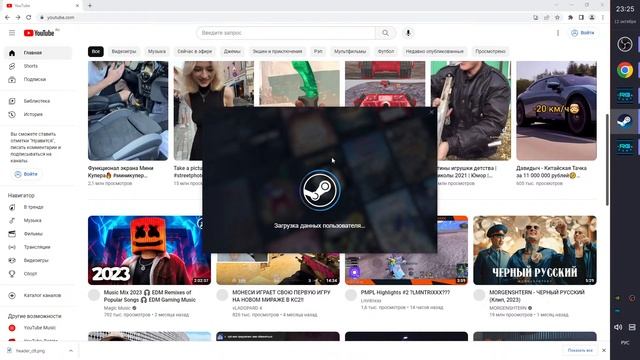Open YouTube settings three-dot menu near Войти
This screenshot has height=360, width=640.
click(x=558, y=33)
